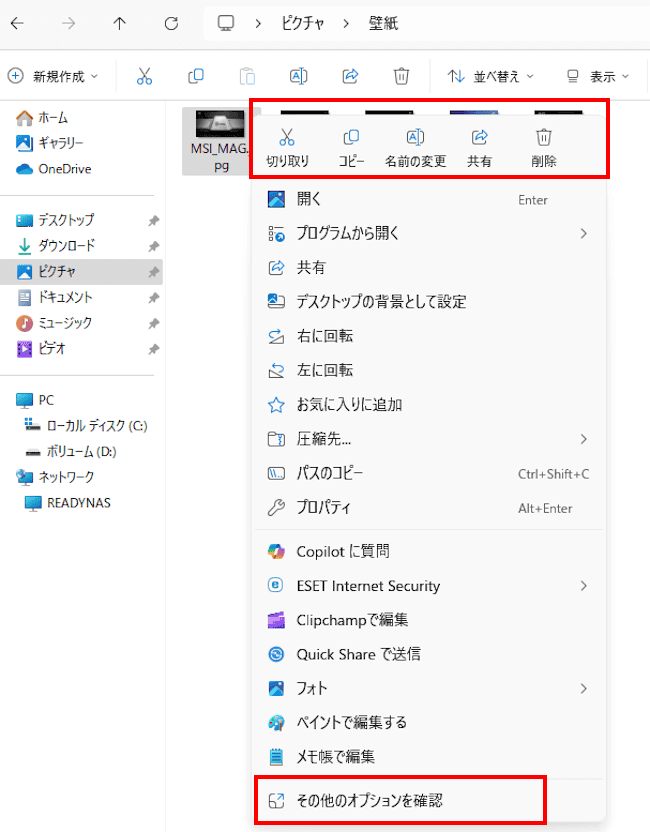This screenshot has width=650, height=832.
Task: Open ギャラリー in the navigation pane
Action: (x=50, y=143)
